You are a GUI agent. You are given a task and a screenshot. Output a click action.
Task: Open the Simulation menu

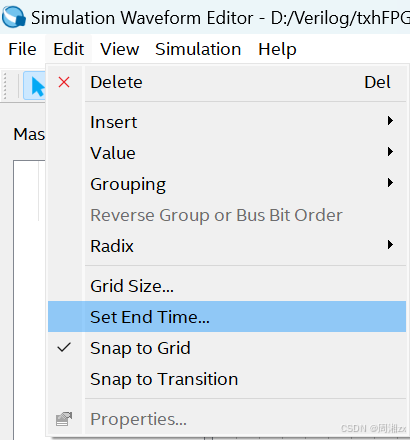(198, 49)
